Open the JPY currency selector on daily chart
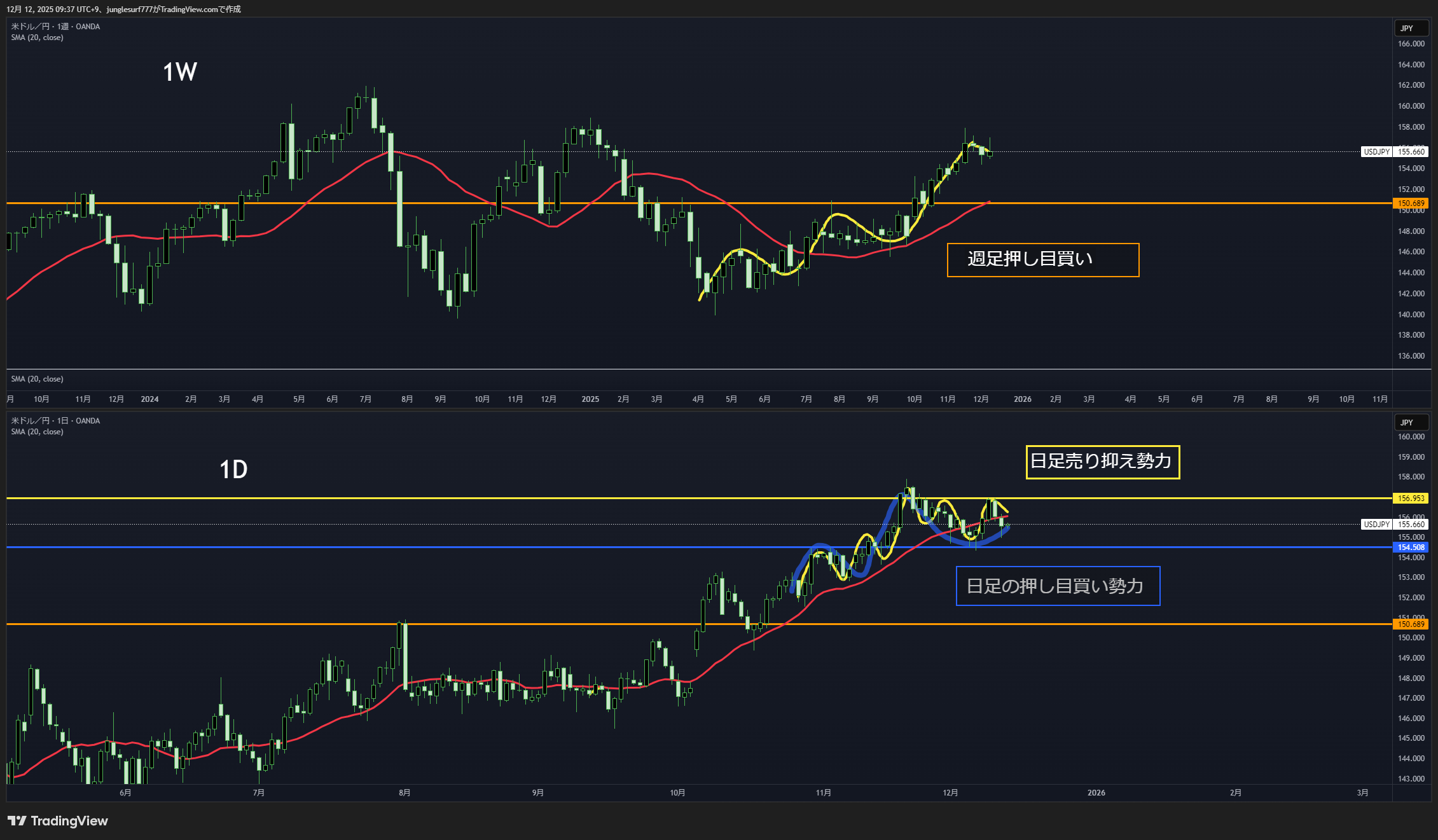Screen dimensions: 1438x840 [1411, 423]
